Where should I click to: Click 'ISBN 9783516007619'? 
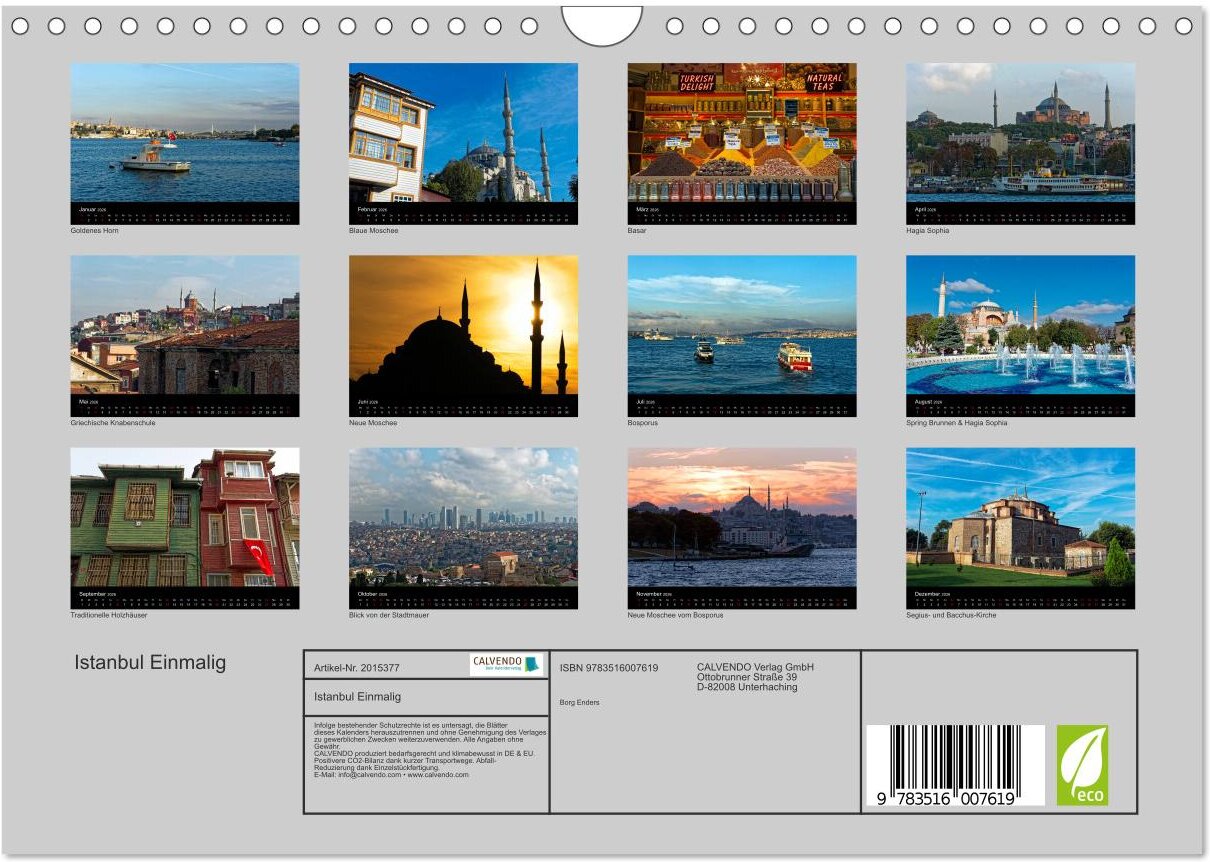pos(609,667)
